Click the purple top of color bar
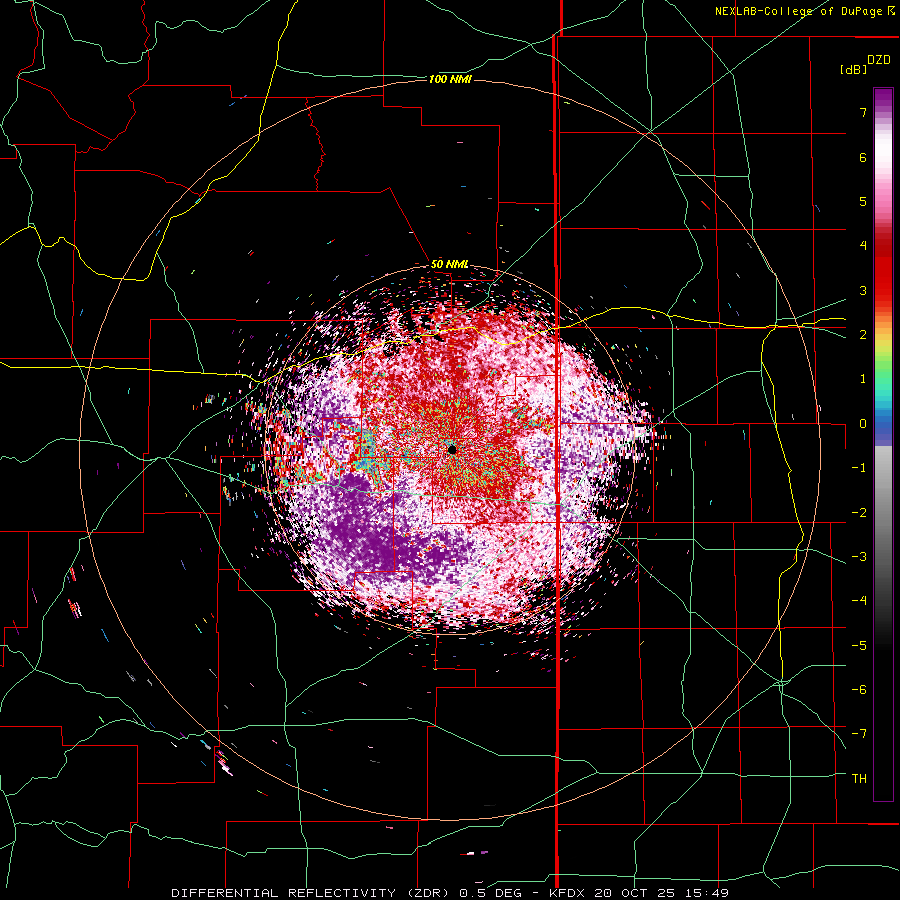Viewport: 900px width, 900px height. point(883,99)
